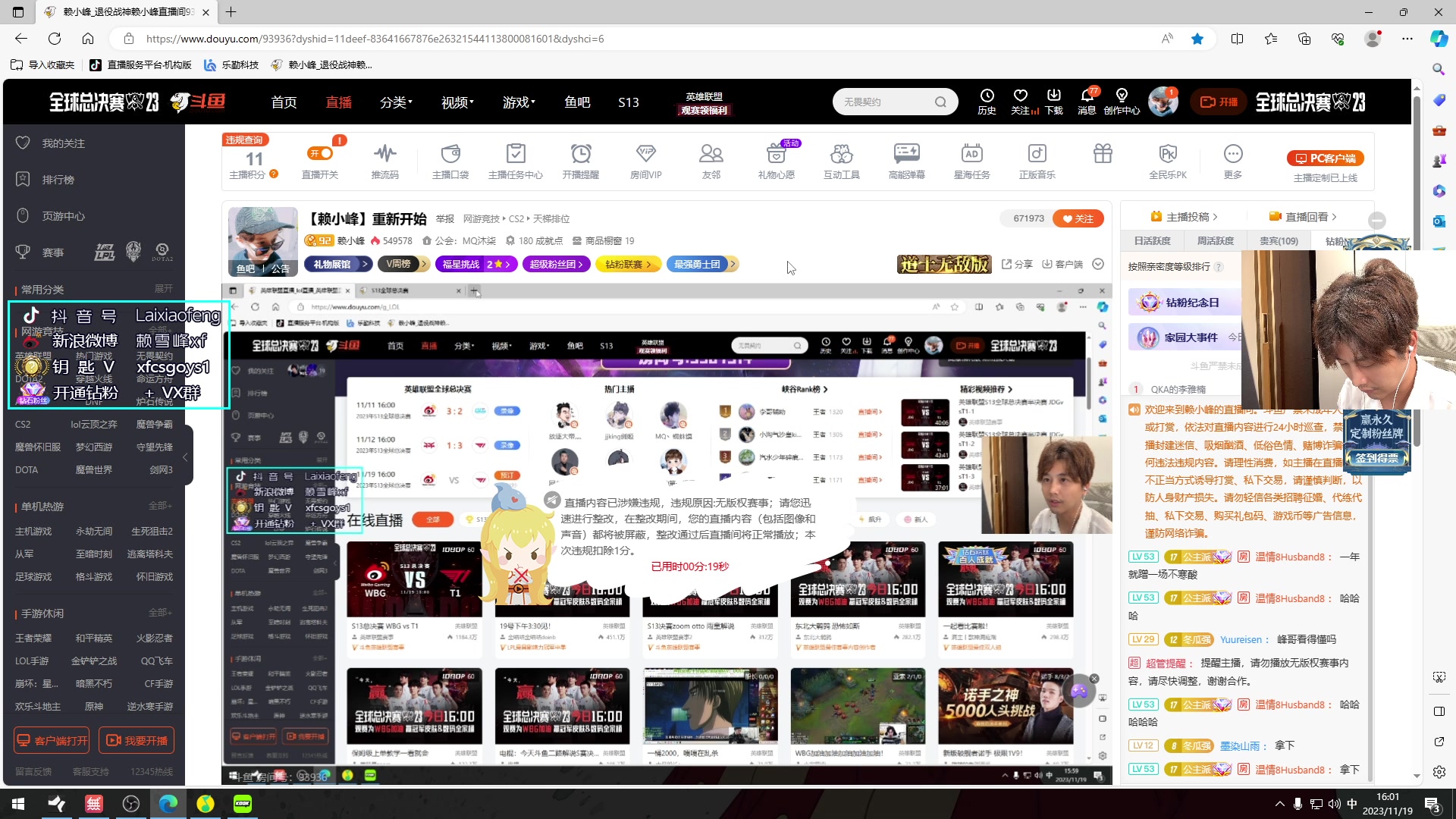
Task: Open the 全民乐PK shield icon
Action: (1168, 154)
